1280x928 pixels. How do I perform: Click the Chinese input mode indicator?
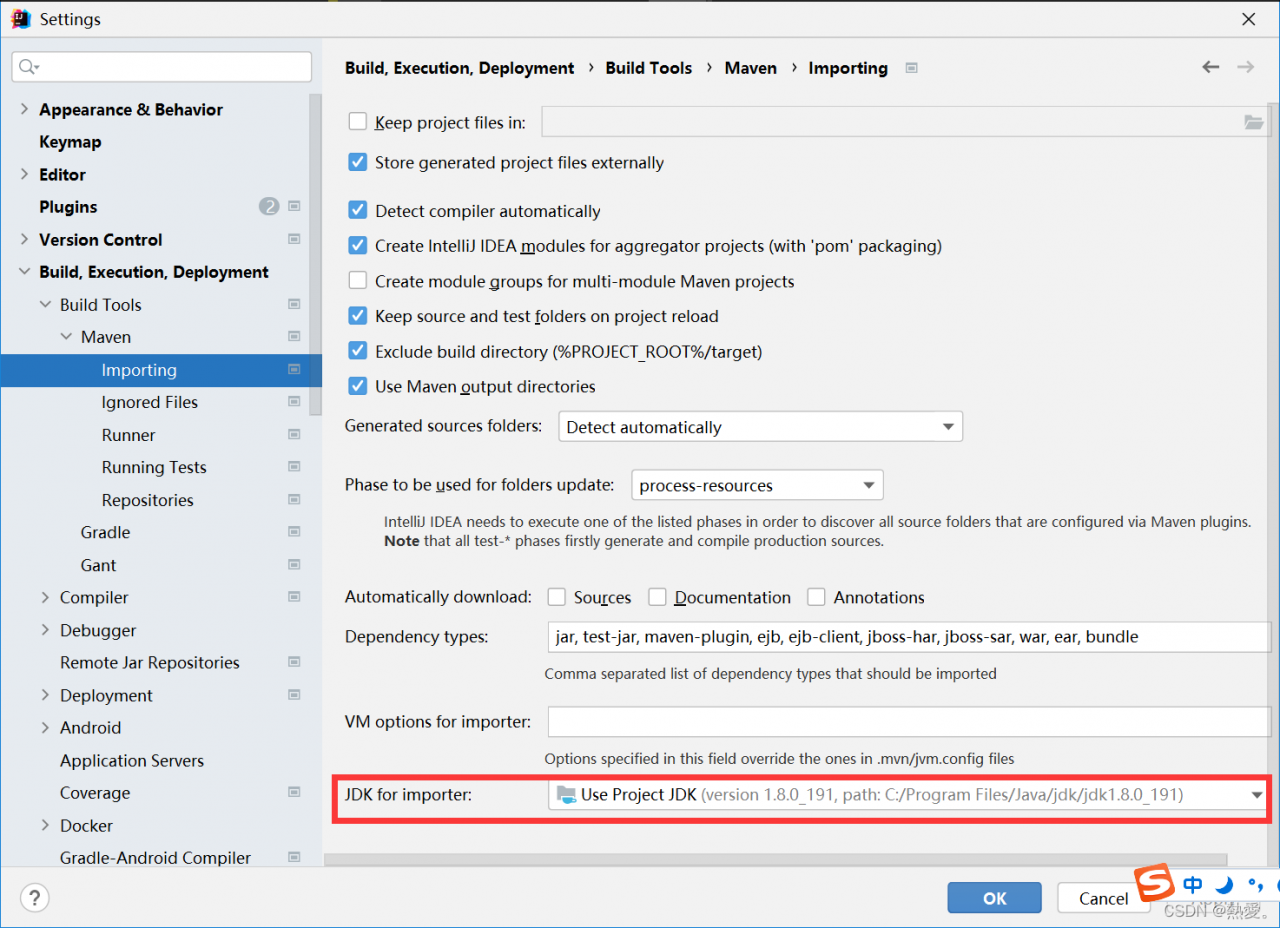tap(1193, 885)
